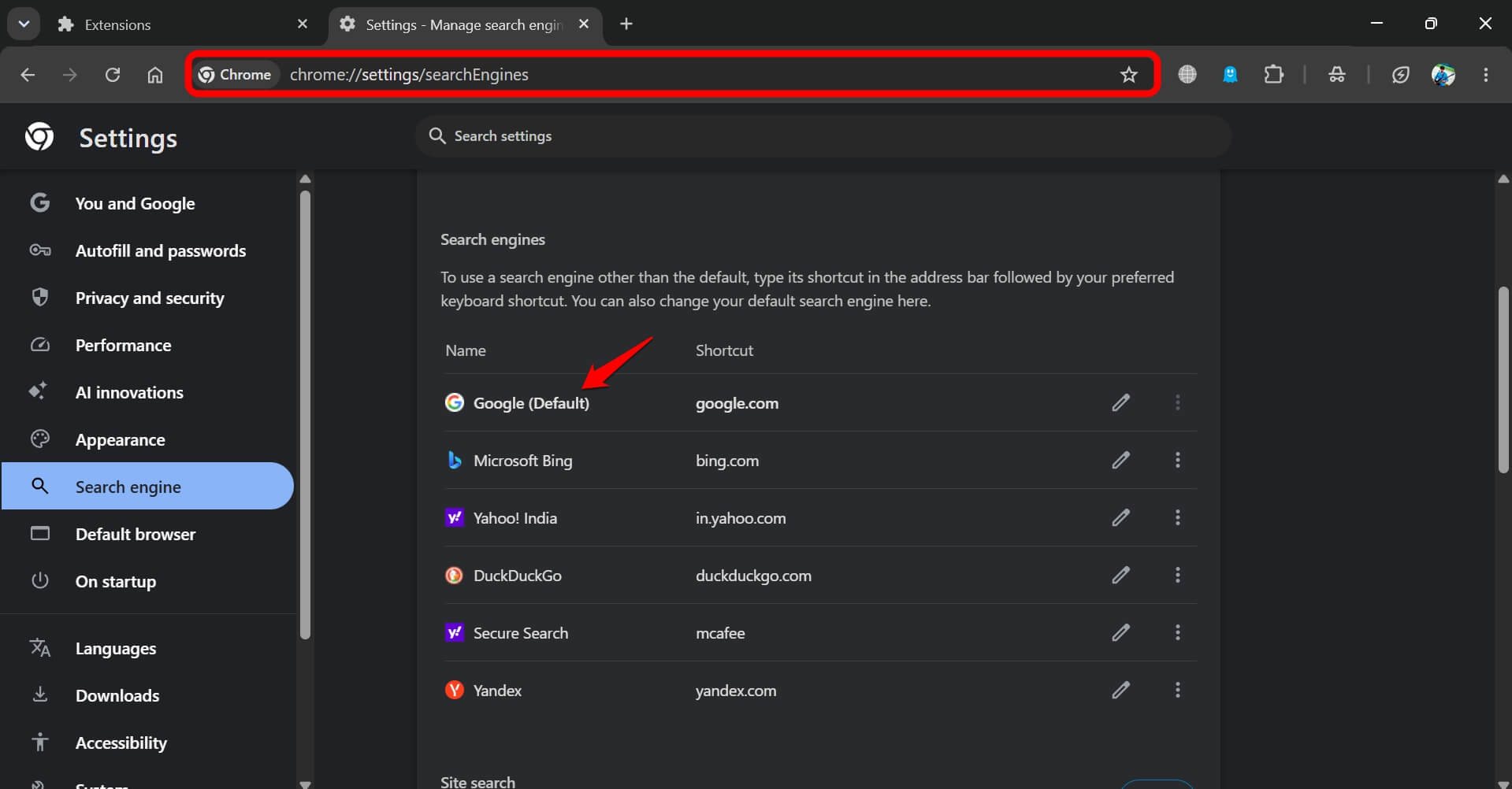Click the main page scrollbar thumb

pos(1503,380)
